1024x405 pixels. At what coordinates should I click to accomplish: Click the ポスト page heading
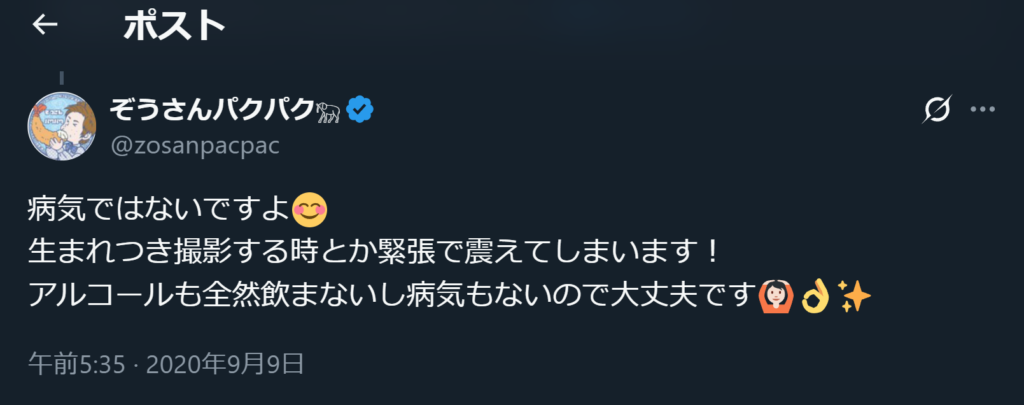pyautogui.click(x=174, y=27)
